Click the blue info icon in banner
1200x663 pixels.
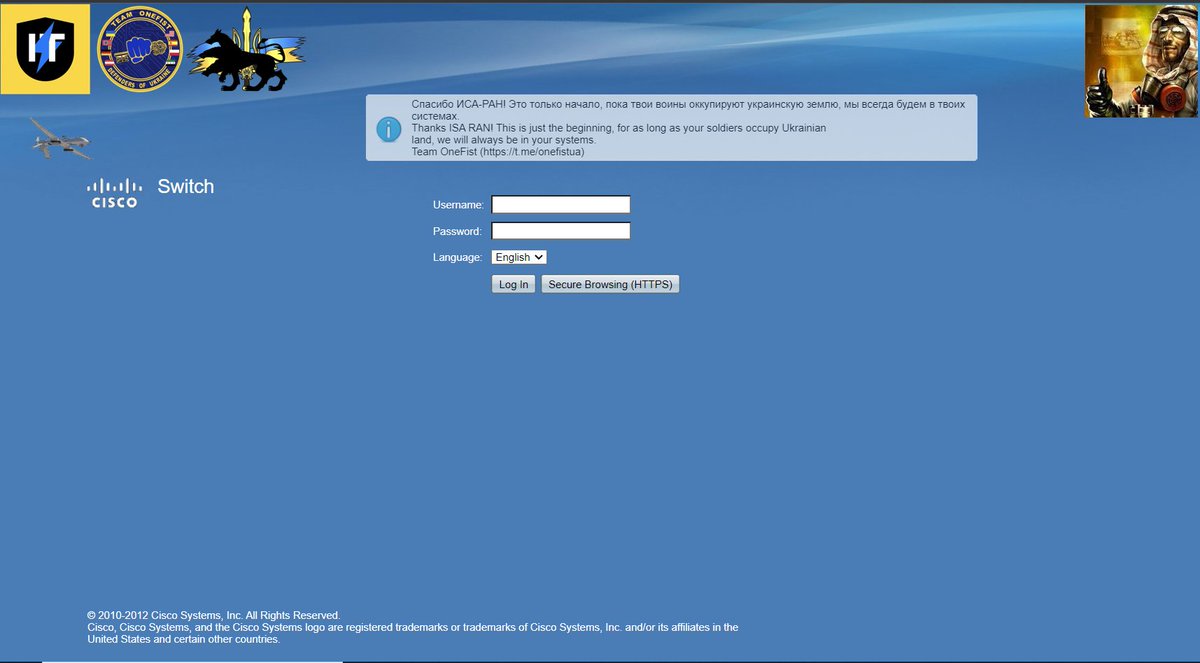coord(388,129)
